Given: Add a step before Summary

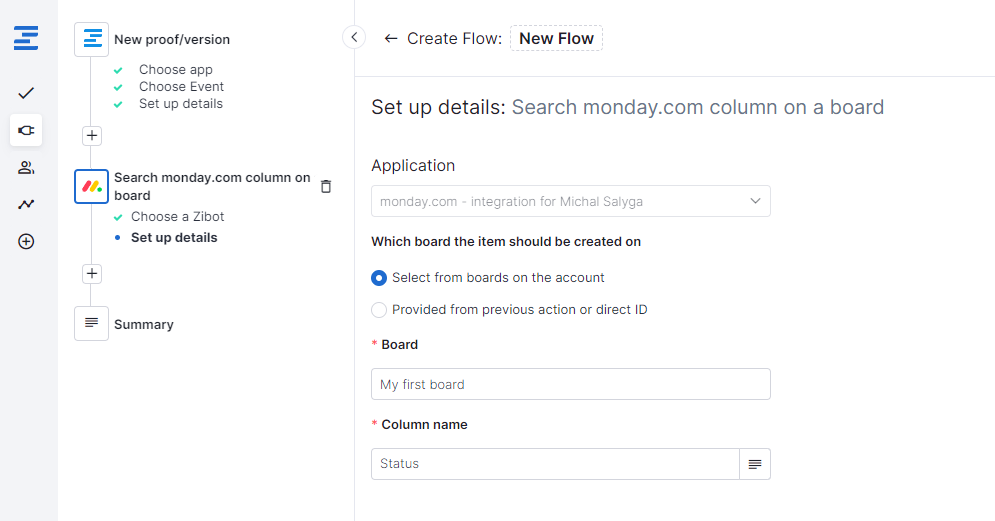Looking at the screenshot, I should point(92,273).
